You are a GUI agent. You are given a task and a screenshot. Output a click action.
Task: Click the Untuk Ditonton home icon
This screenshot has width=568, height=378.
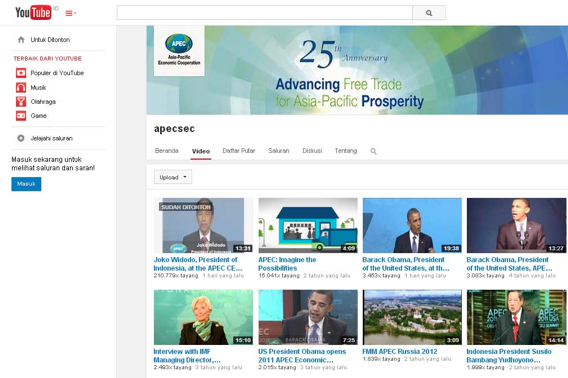pyautogui.click(x=21, y=40)
